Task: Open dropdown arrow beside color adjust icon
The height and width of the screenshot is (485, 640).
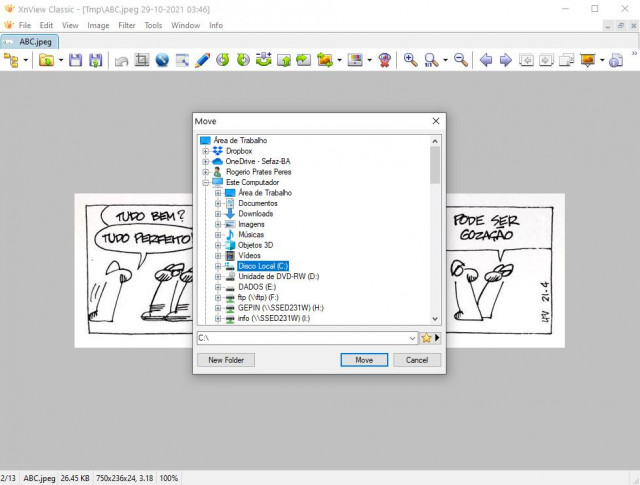Action: [369, 60]
